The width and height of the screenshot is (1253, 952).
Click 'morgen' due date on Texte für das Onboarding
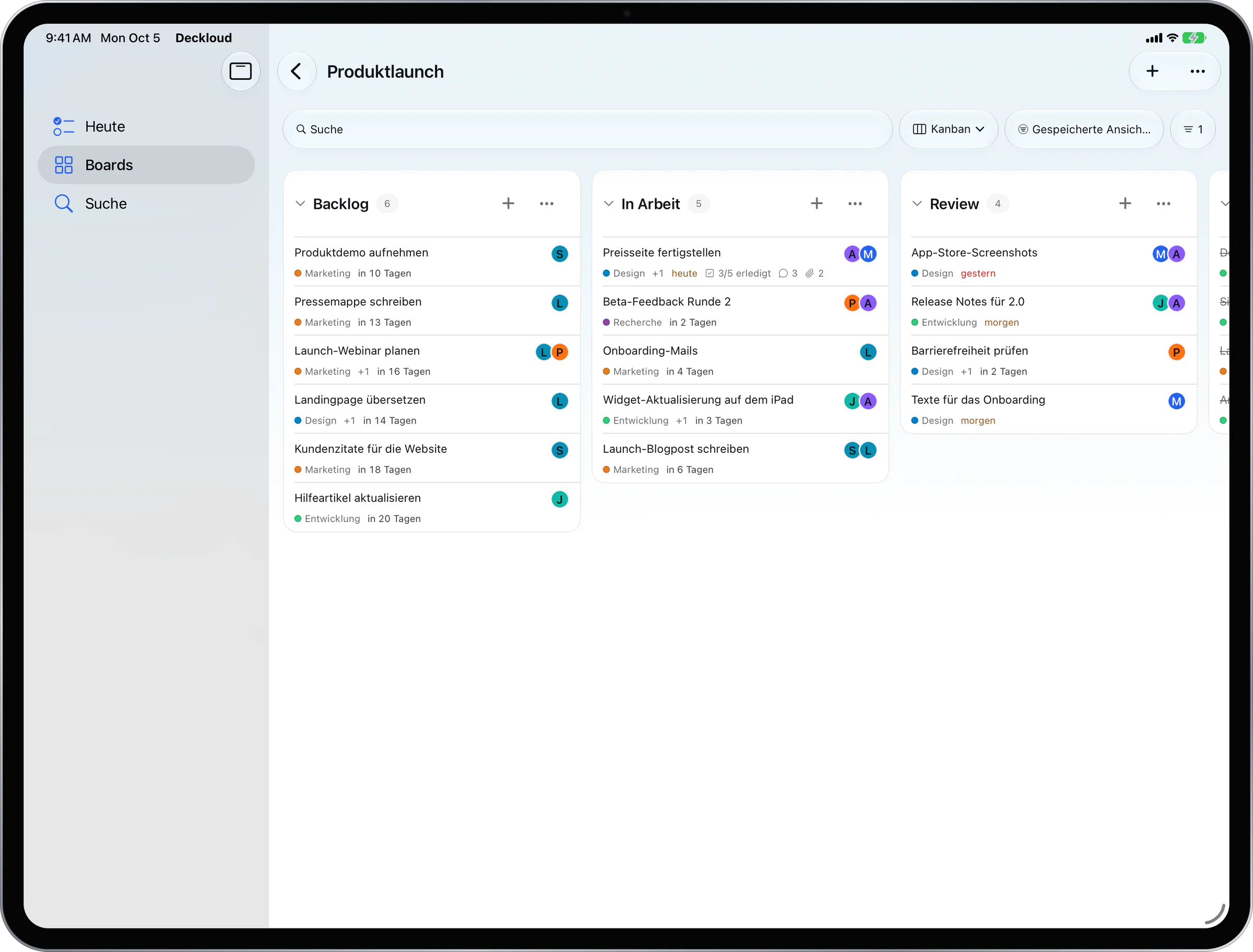pyautogui.click(x=978, y=420)
